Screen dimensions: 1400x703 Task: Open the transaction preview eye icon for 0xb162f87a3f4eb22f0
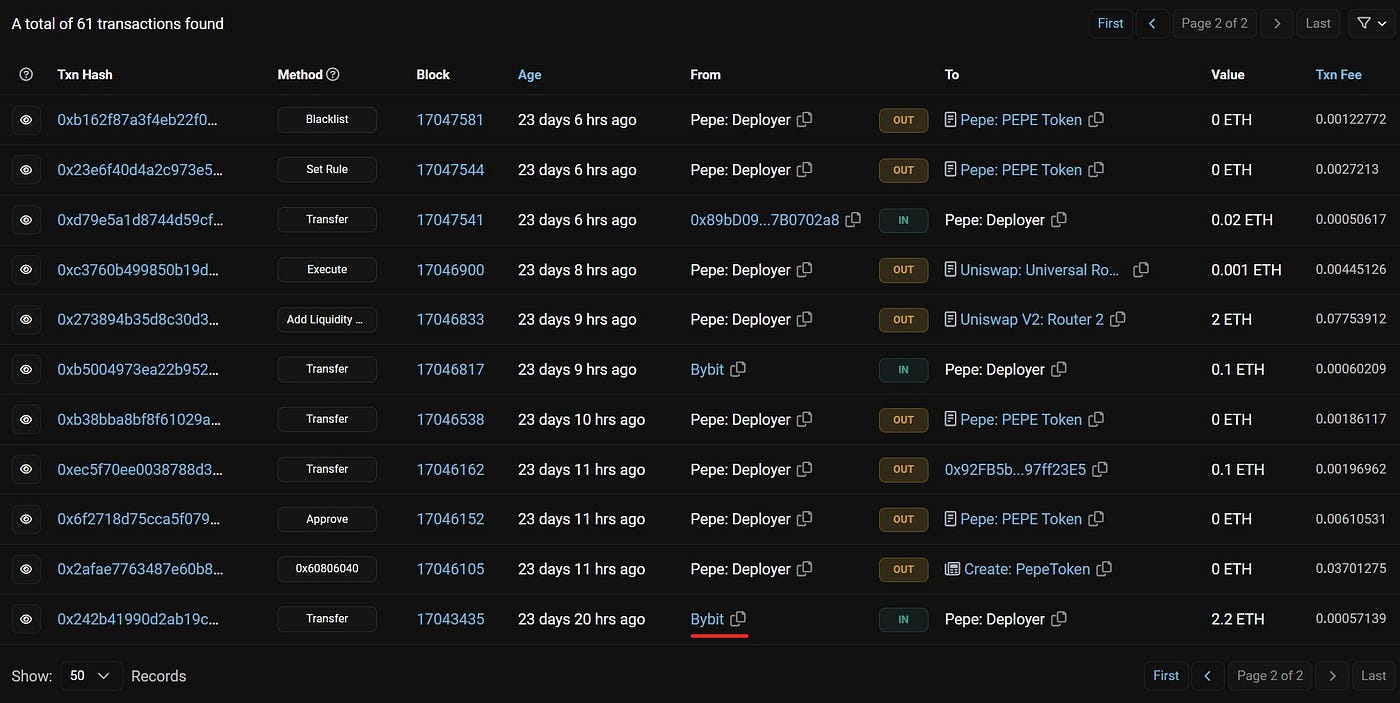[26, 119]
